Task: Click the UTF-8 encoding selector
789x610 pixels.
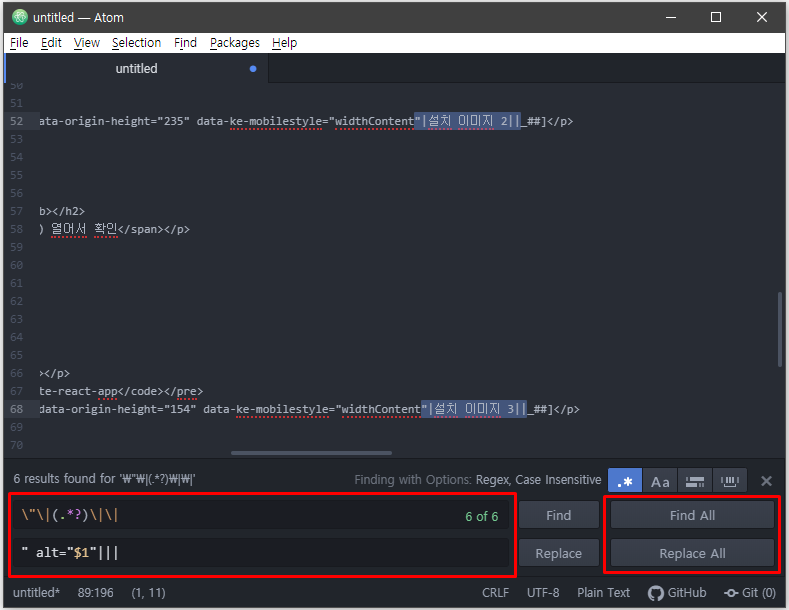Action: 543,593
